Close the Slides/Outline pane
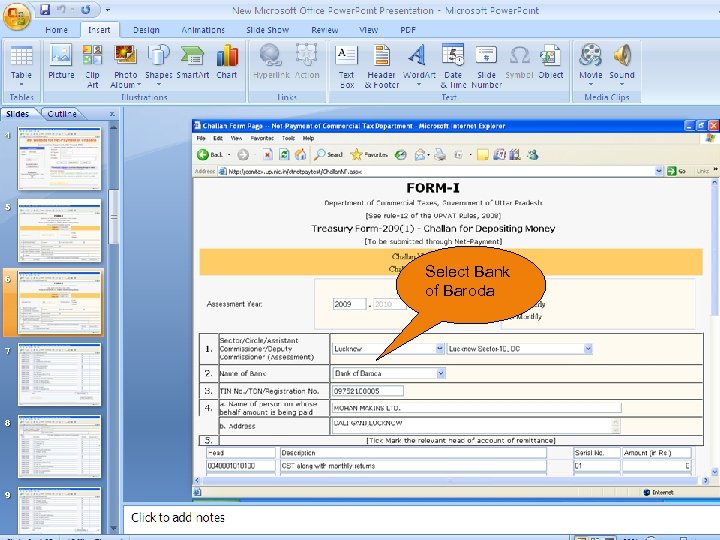This screenshot has height=540, width=720. (x=112, y=113)
